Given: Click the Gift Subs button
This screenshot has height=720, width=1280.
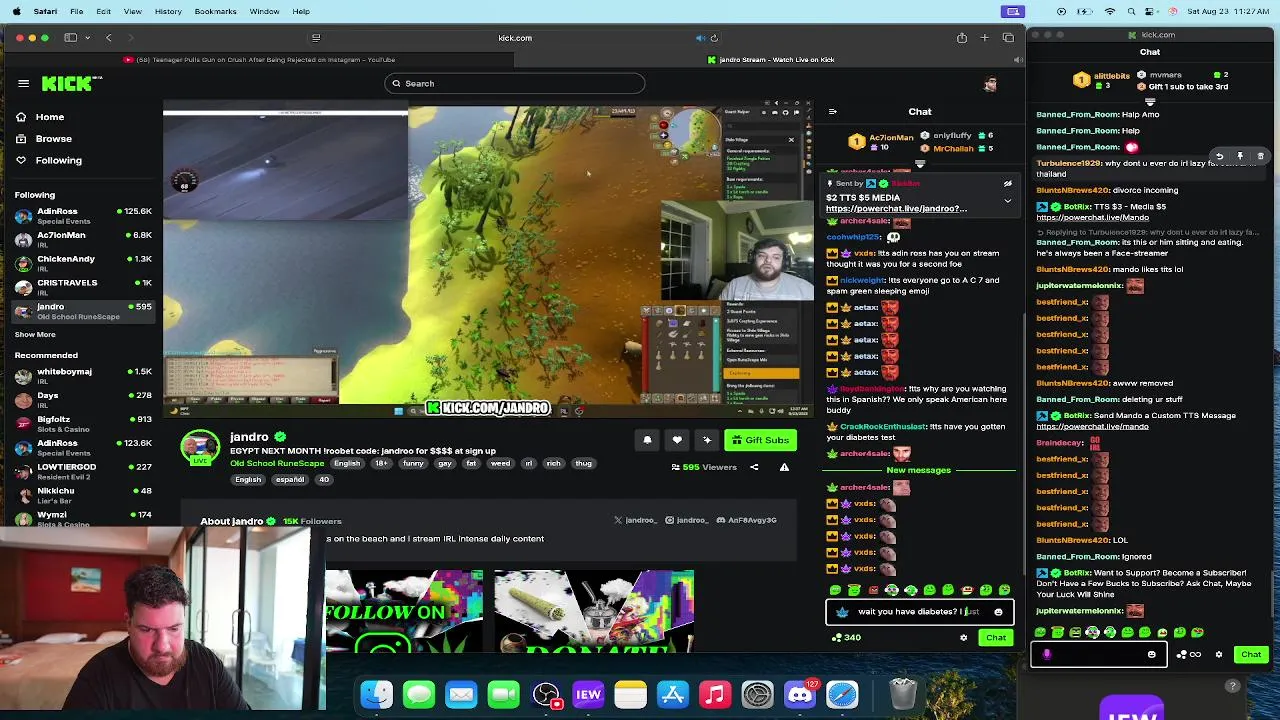Looking at the screenshot, I should coord(761,440).
